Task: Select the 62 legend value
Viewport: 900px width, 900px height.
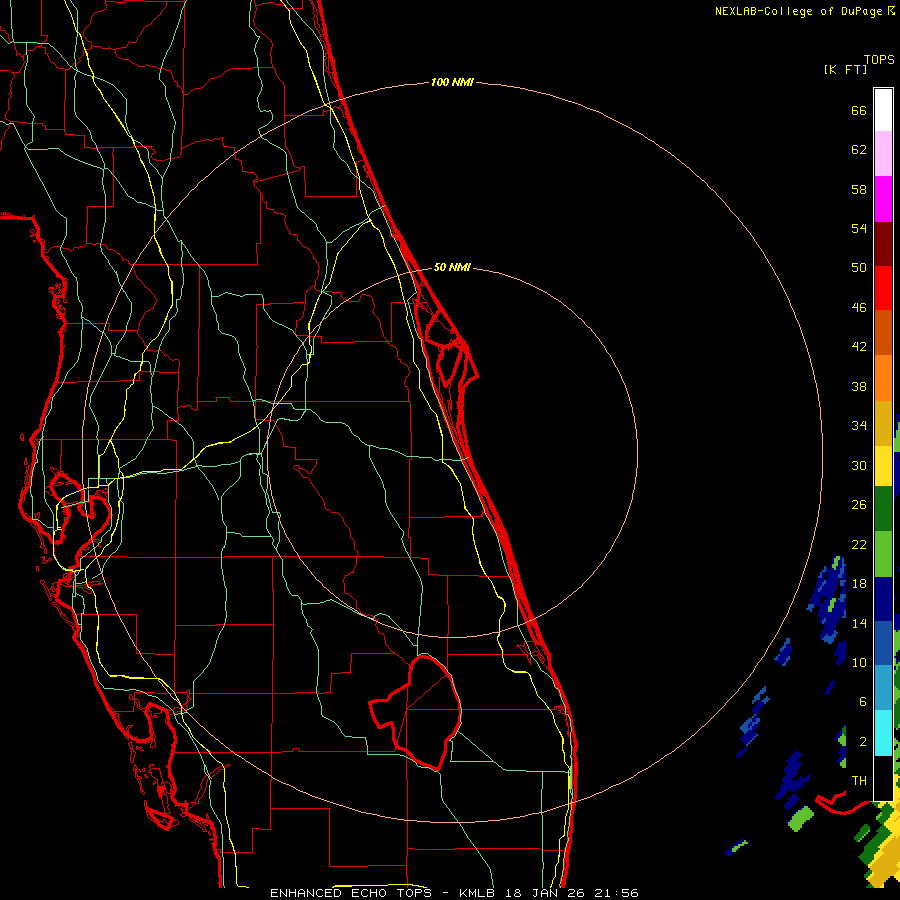Action: click(859, 150)
